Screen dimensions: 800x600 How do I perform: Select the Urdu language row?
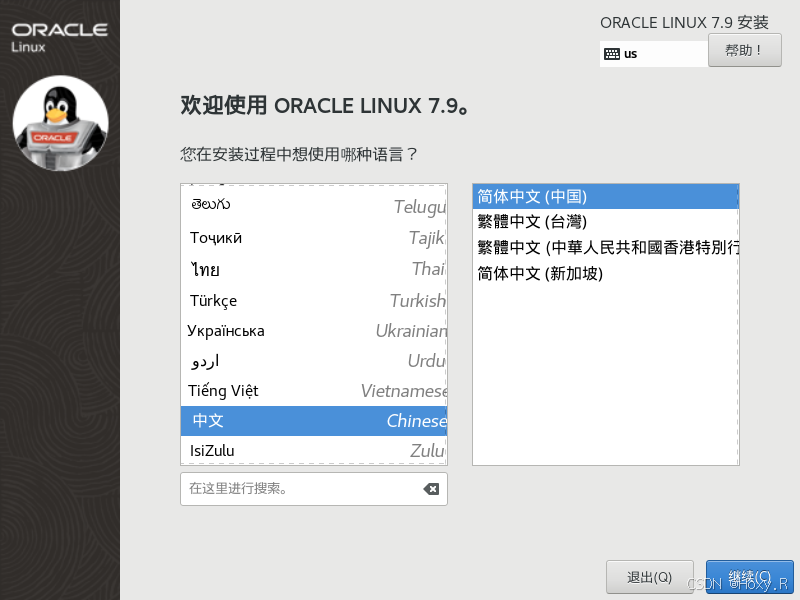[x=314, y=361]
